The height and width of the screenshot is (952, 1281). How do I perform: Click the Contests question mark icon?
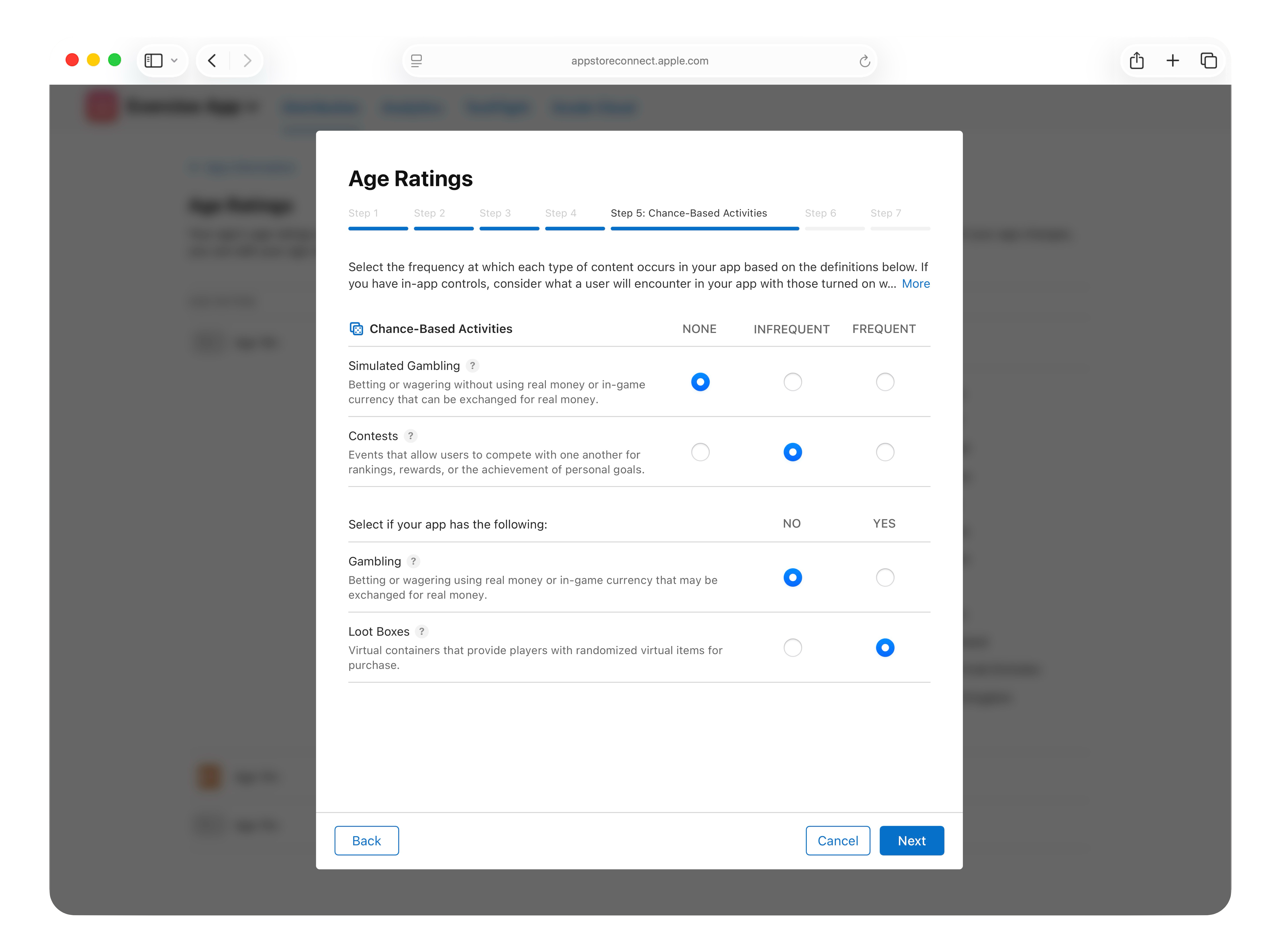coord(410,436)
